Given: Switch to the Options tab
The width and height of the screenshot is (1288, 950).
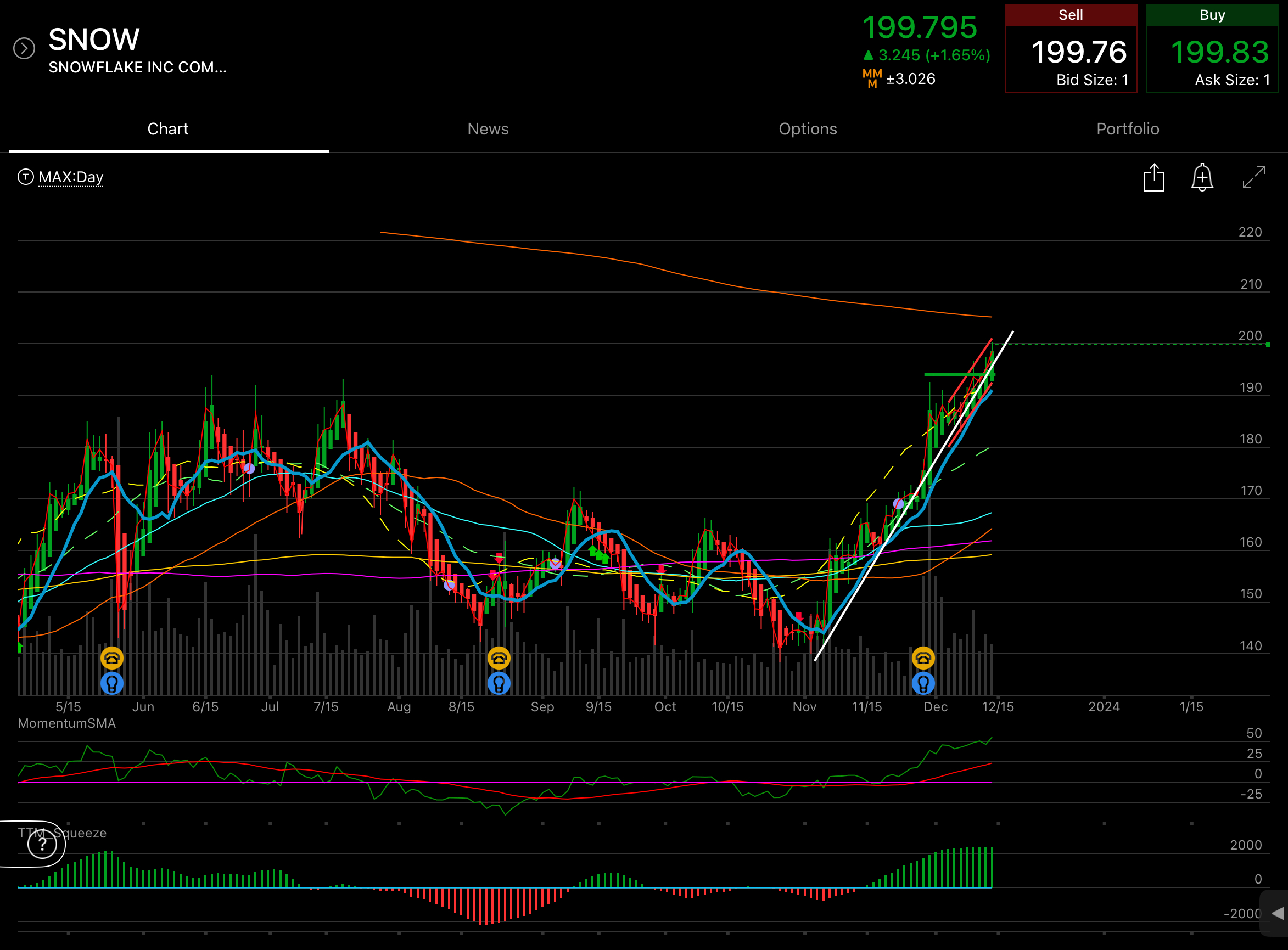Looking at the screenshot, I should 808,129.
